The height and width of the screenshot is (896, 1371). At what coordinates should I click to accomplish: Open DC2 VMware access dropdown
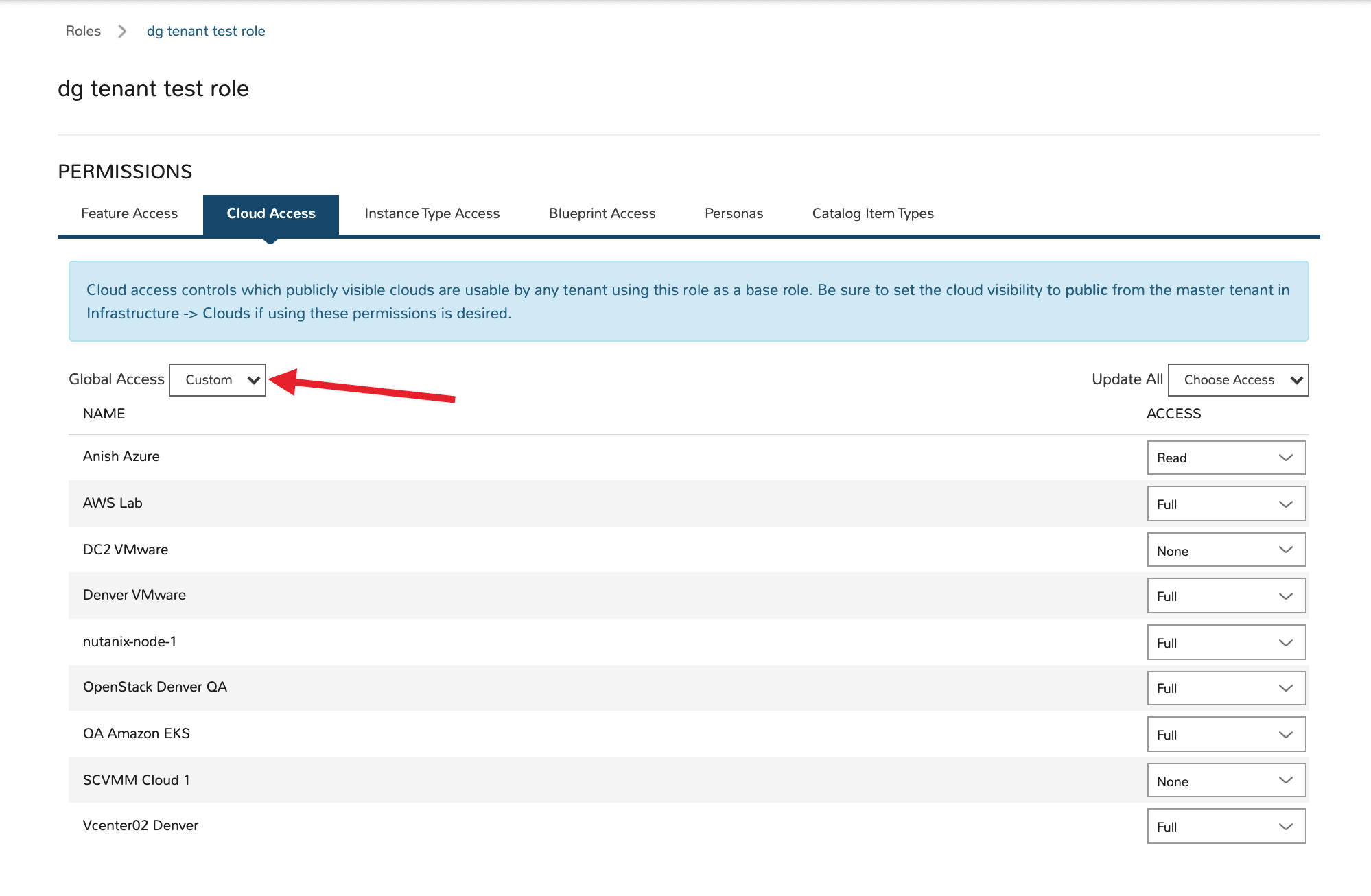coord(1226,550)
